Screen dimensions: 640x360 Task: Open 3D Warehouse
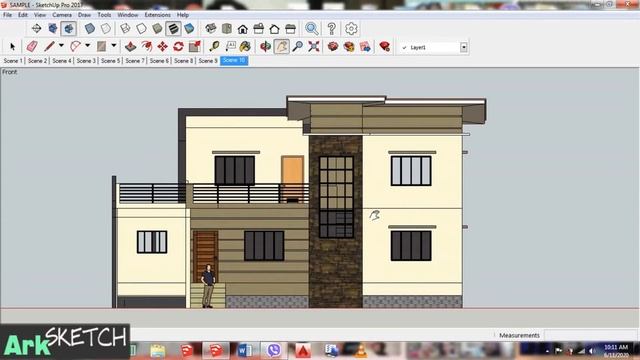click(x=333, y=47)
